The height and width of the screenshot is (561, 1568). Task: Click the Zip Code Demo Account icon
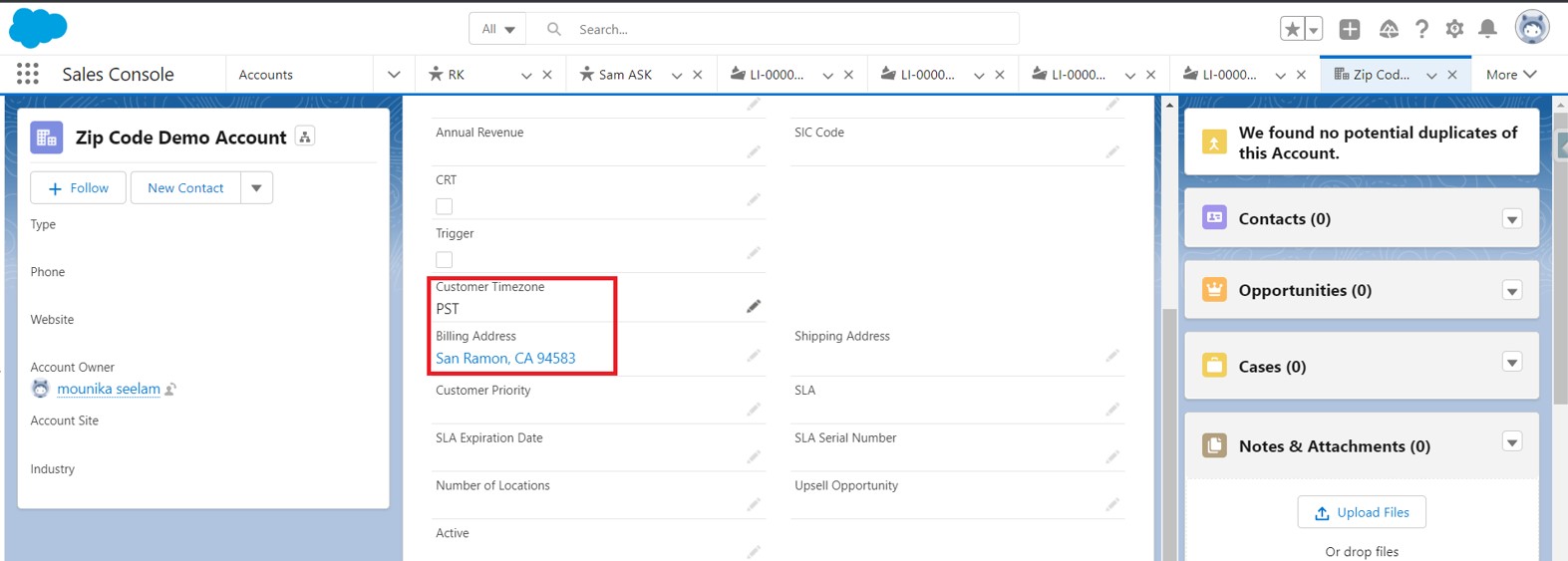[x=47, y=138]
